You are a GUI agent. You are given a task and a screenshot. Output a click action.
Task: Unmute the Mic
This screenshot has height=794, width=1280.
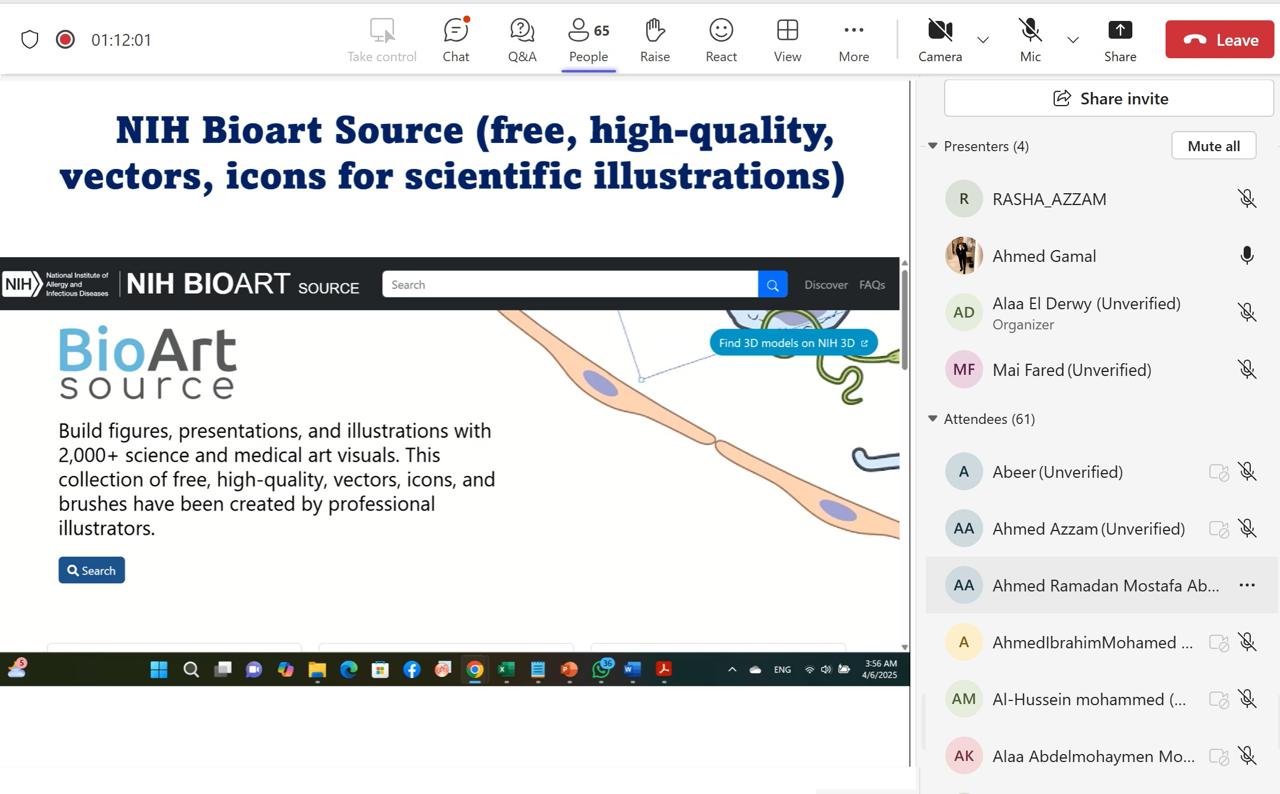click(x=1030, y=40)
